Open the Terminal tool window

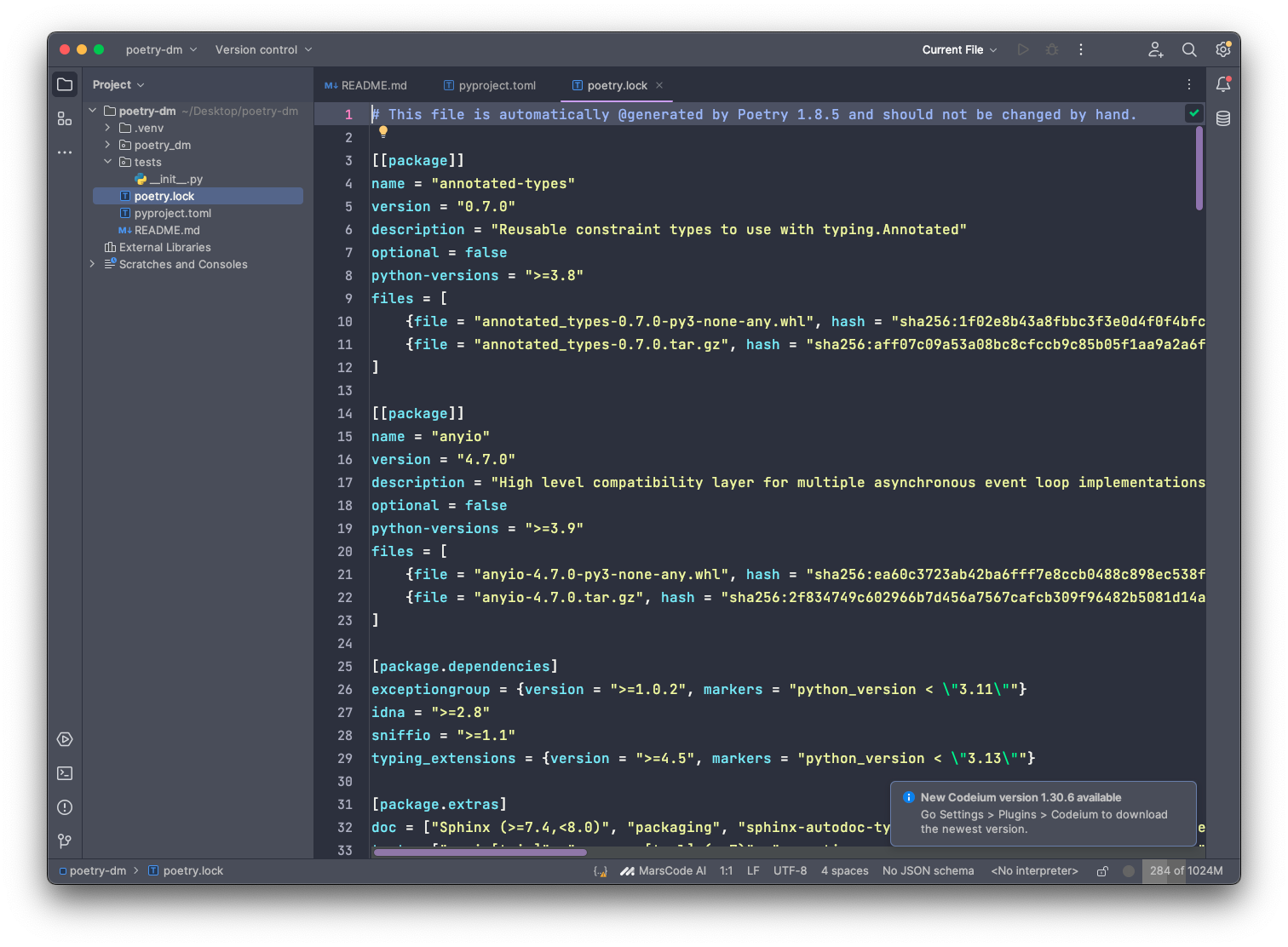pos(65,773)
